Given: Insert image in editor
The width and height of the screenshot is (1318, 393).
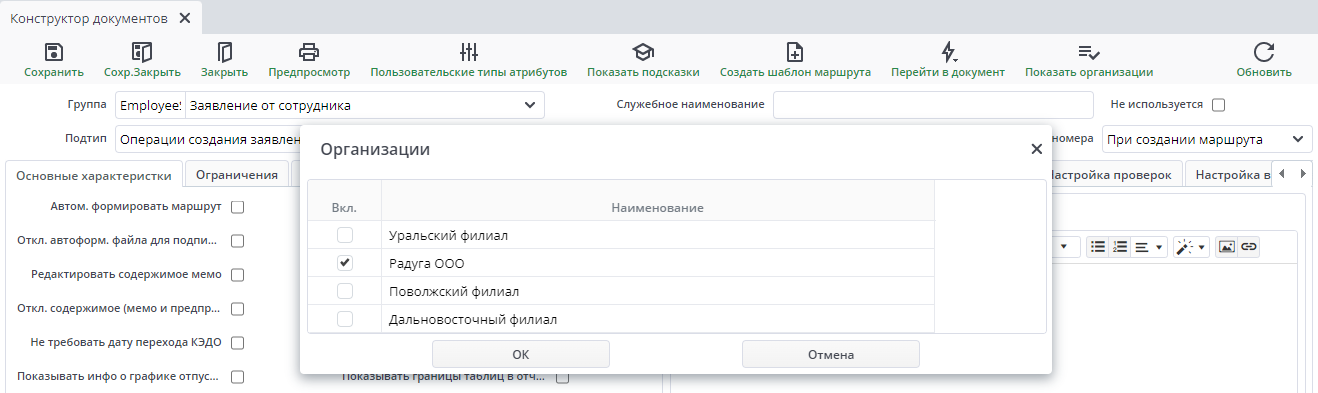Looking at the screenshot, I should click(1227, 246).
